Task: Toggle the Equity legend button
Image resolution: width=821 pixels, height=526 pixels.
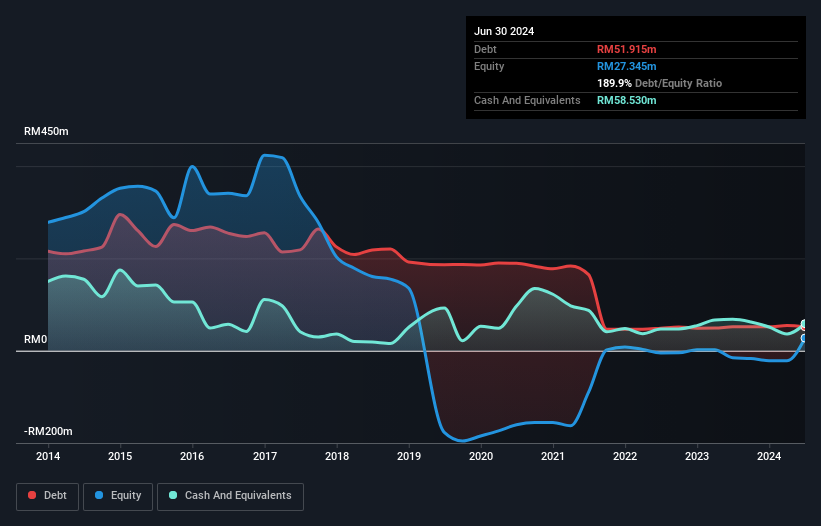Action: coord(118,496)
